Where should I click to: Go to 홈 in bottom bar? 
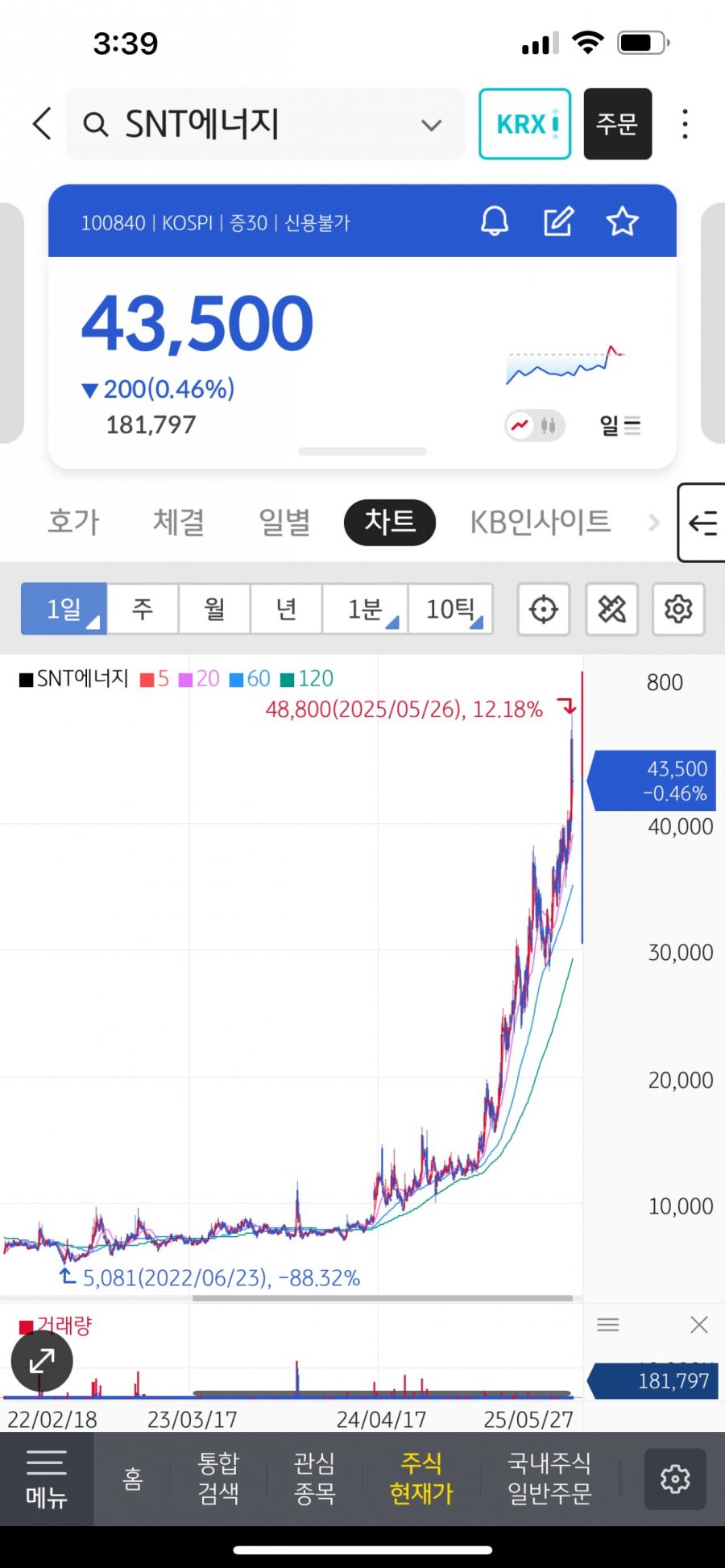pos(133,1479)
